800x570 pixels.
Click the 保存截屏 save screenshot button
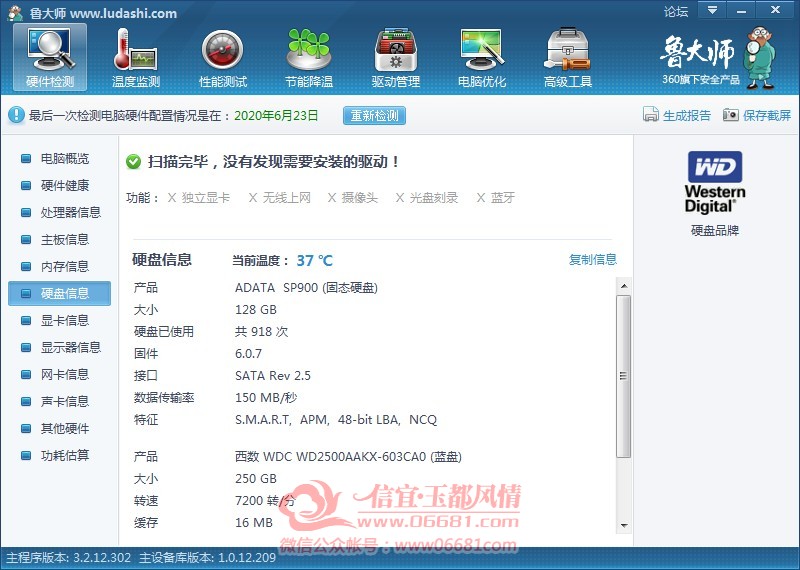(757, 115)
